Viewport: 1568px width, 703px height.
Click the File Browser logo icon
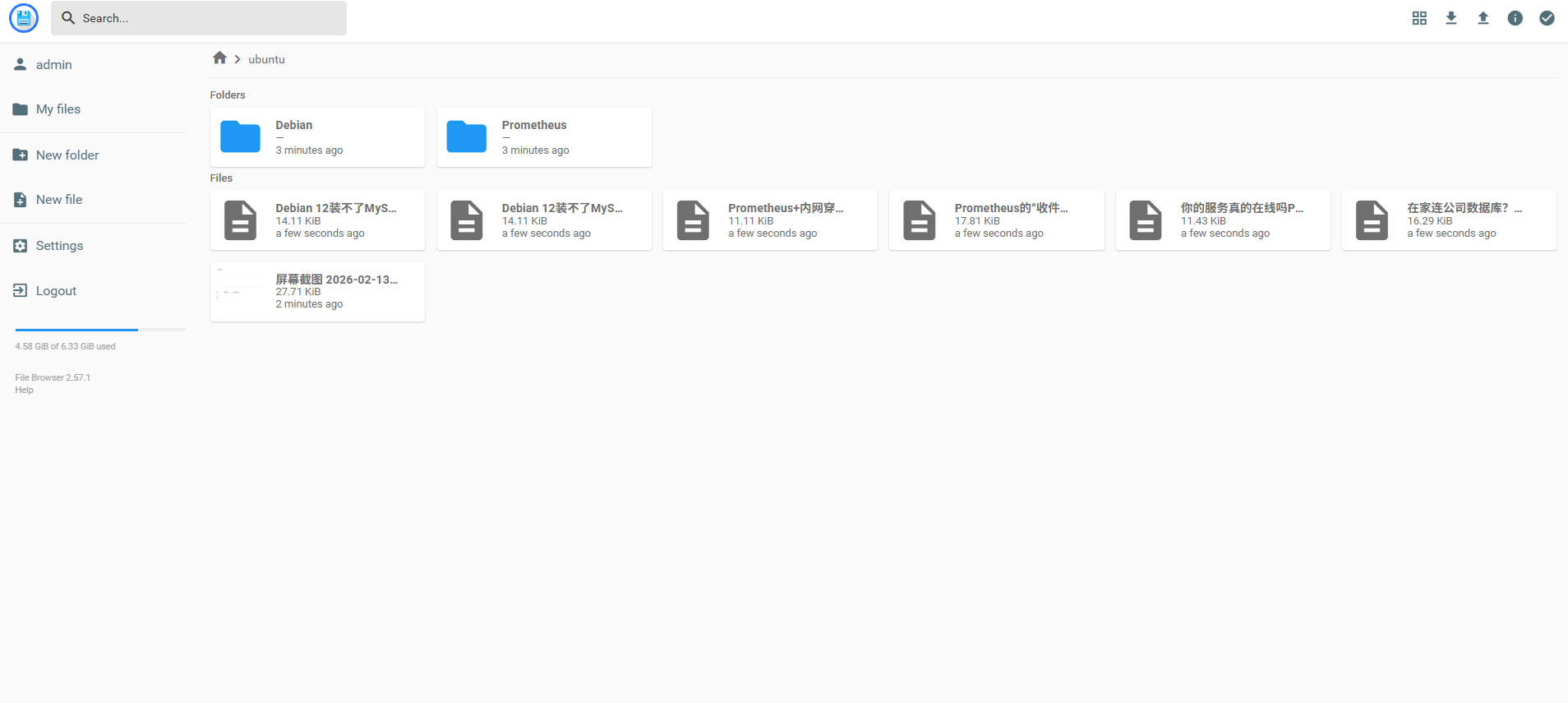pos(24,18)
